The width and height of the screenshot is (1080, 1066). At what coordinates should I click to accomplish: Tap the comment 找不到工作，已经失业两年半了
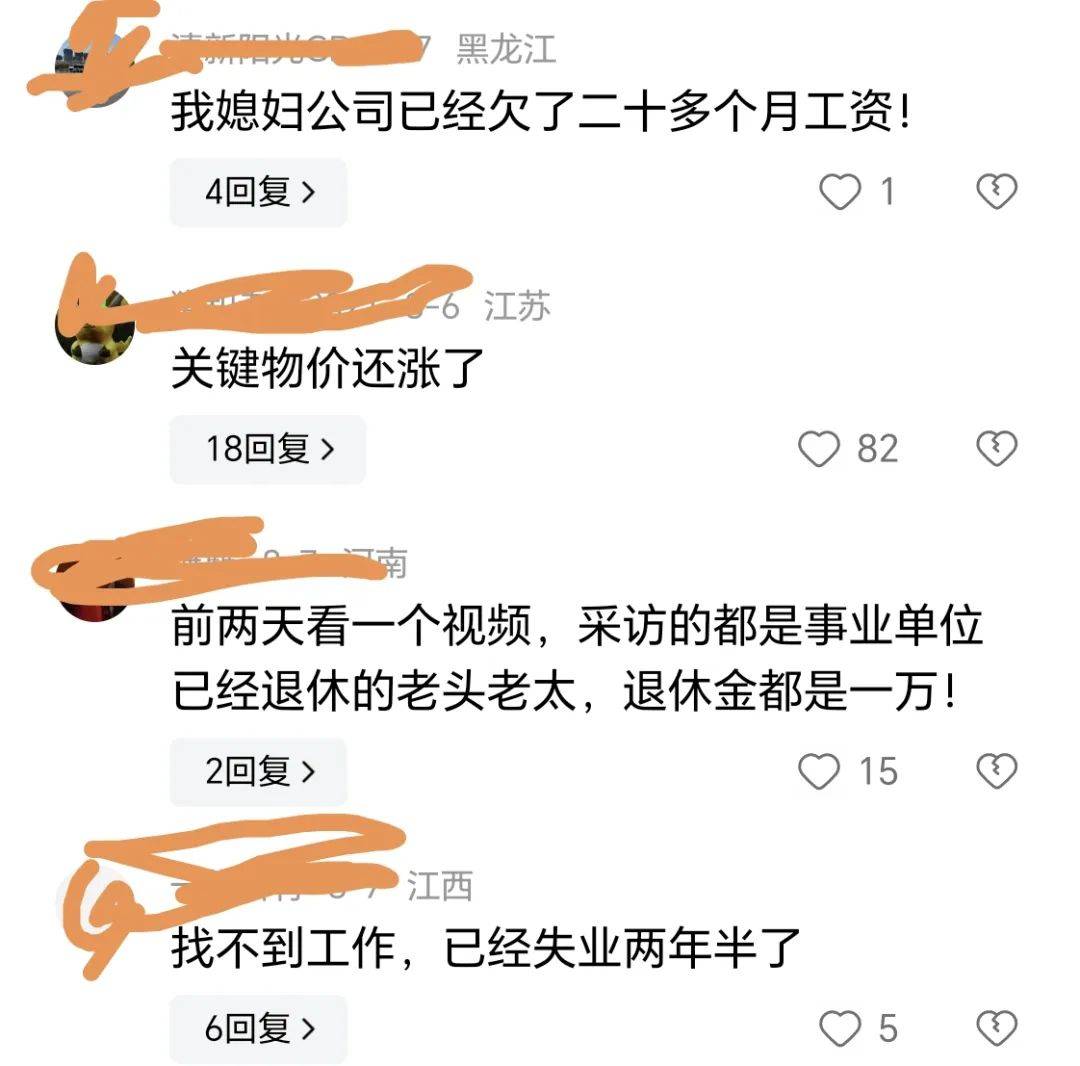click(486, 948)
